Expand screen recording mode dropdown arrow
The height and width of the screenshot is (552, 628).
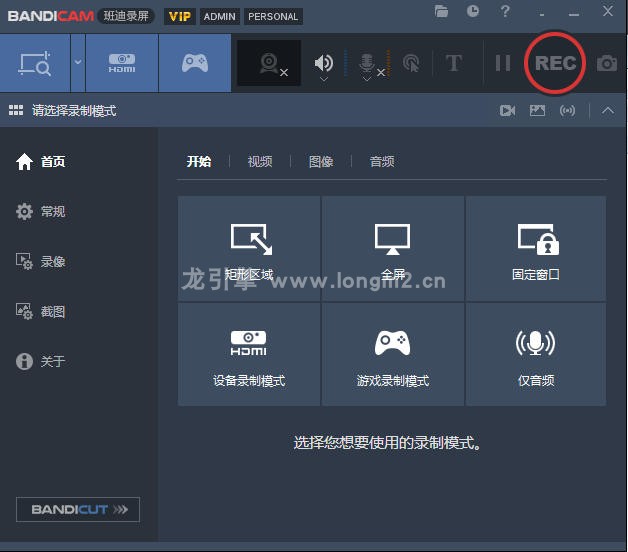[78, 62]
